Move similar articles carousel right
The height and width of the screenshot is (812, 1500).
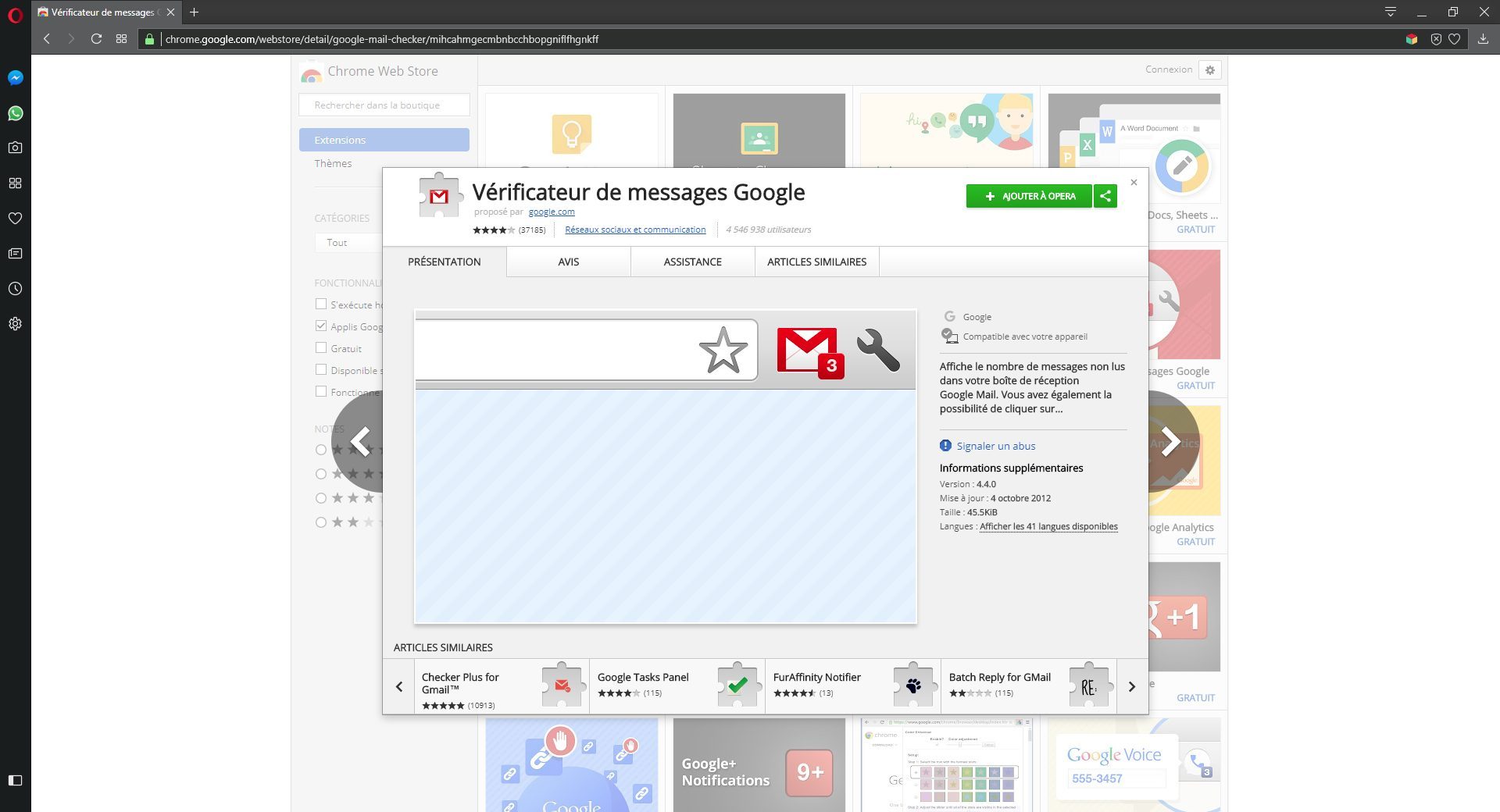(1132, 686)
